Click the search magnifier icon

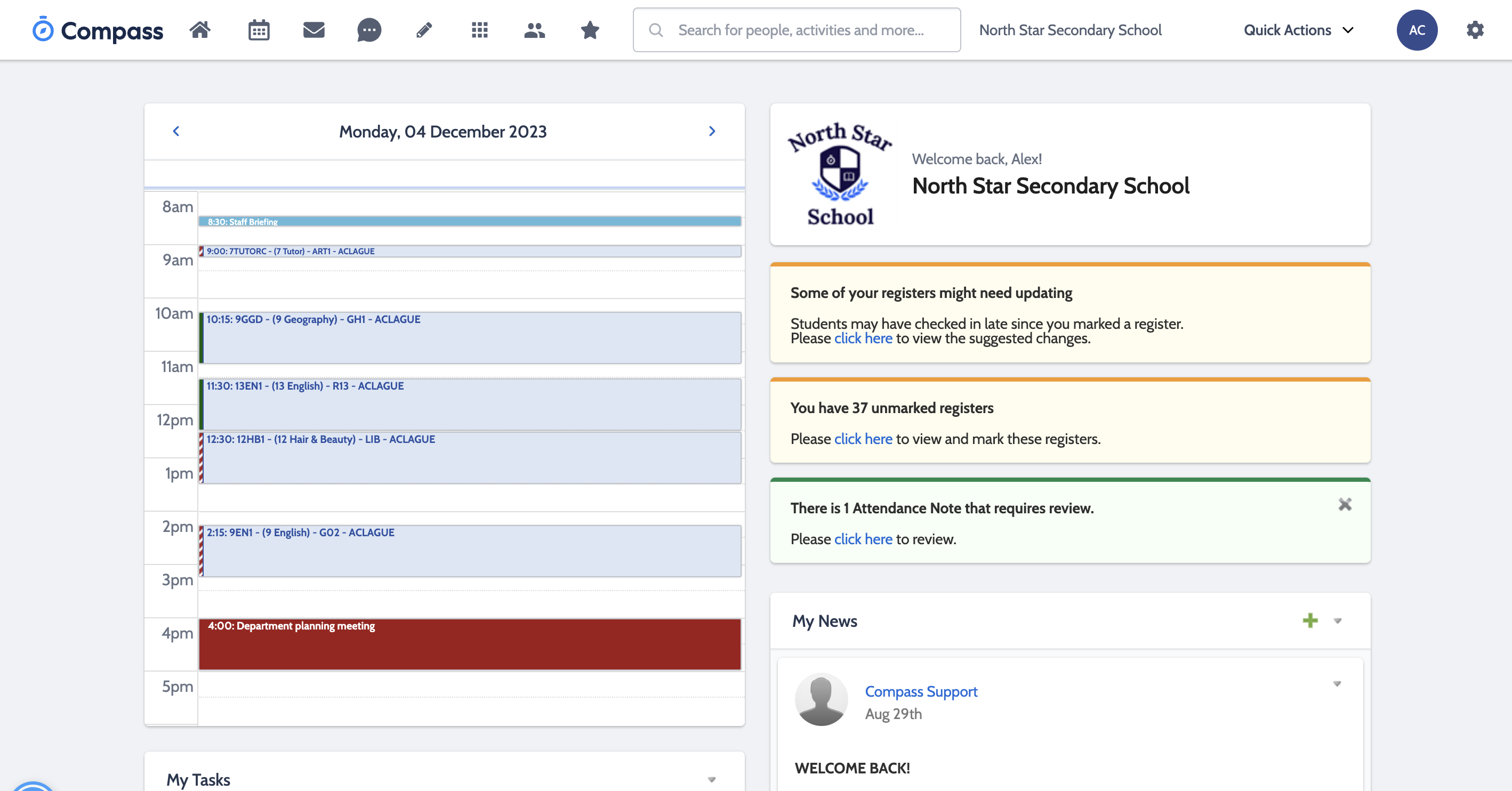[x=656, y=30]
